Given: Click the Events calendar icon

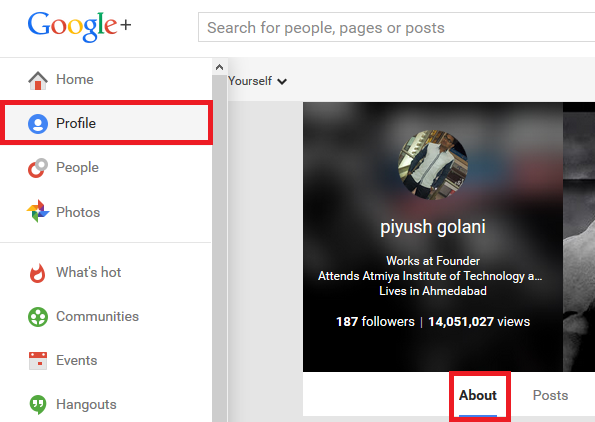Looking at the screenshot, I should [x=38, y=361].
